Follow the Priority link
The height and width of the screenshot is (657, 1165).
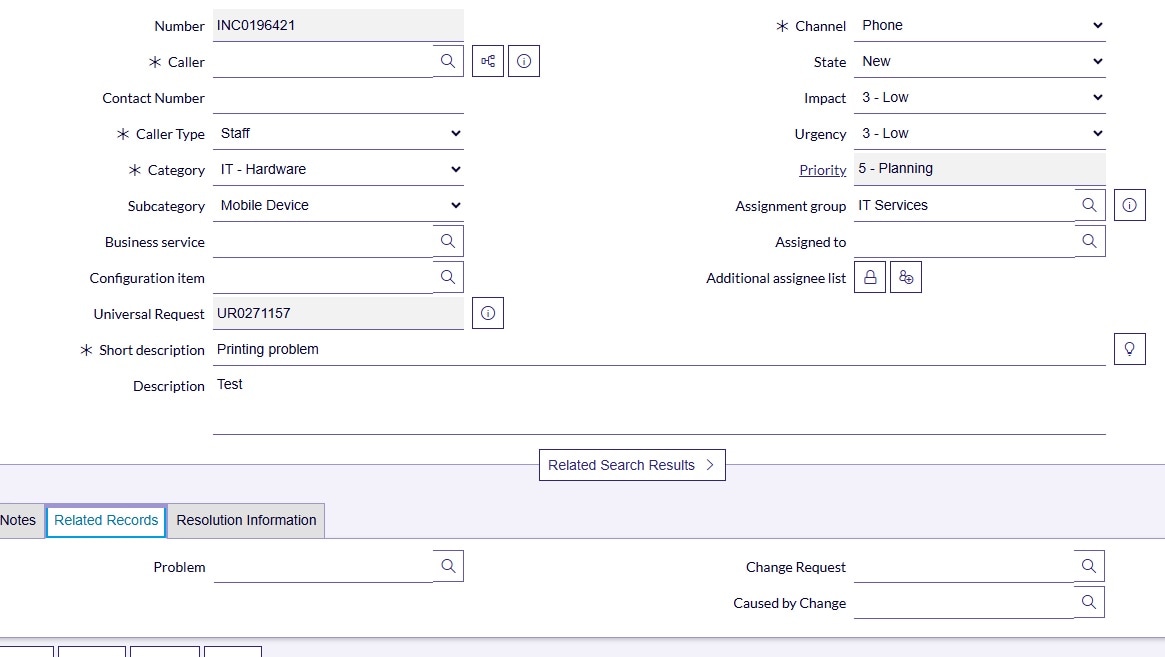(822, 170)
